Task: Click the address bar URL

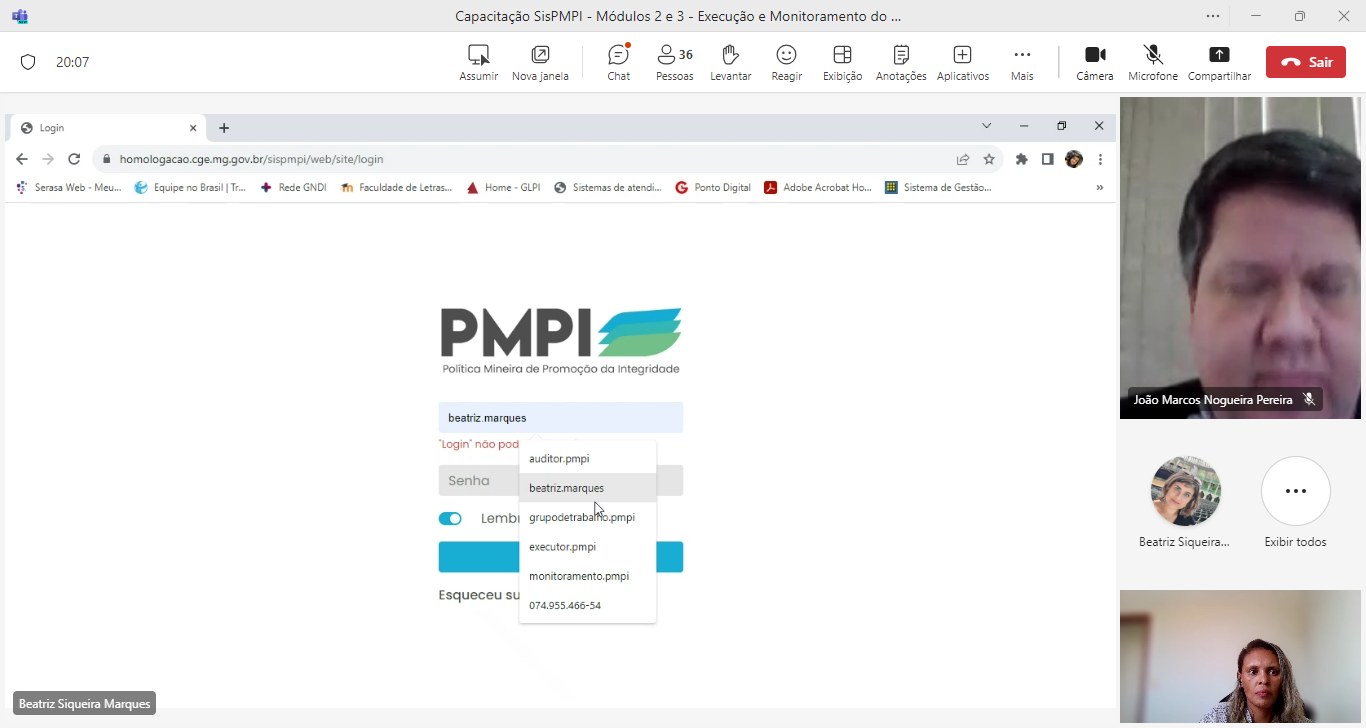Action: (x=251, y=159)
